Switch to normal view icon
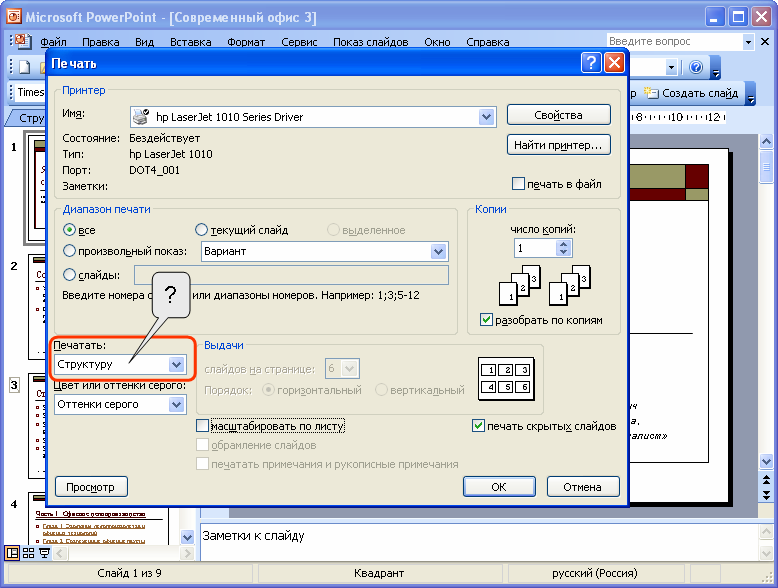The image size is (778, 588). tap(12, 553)
